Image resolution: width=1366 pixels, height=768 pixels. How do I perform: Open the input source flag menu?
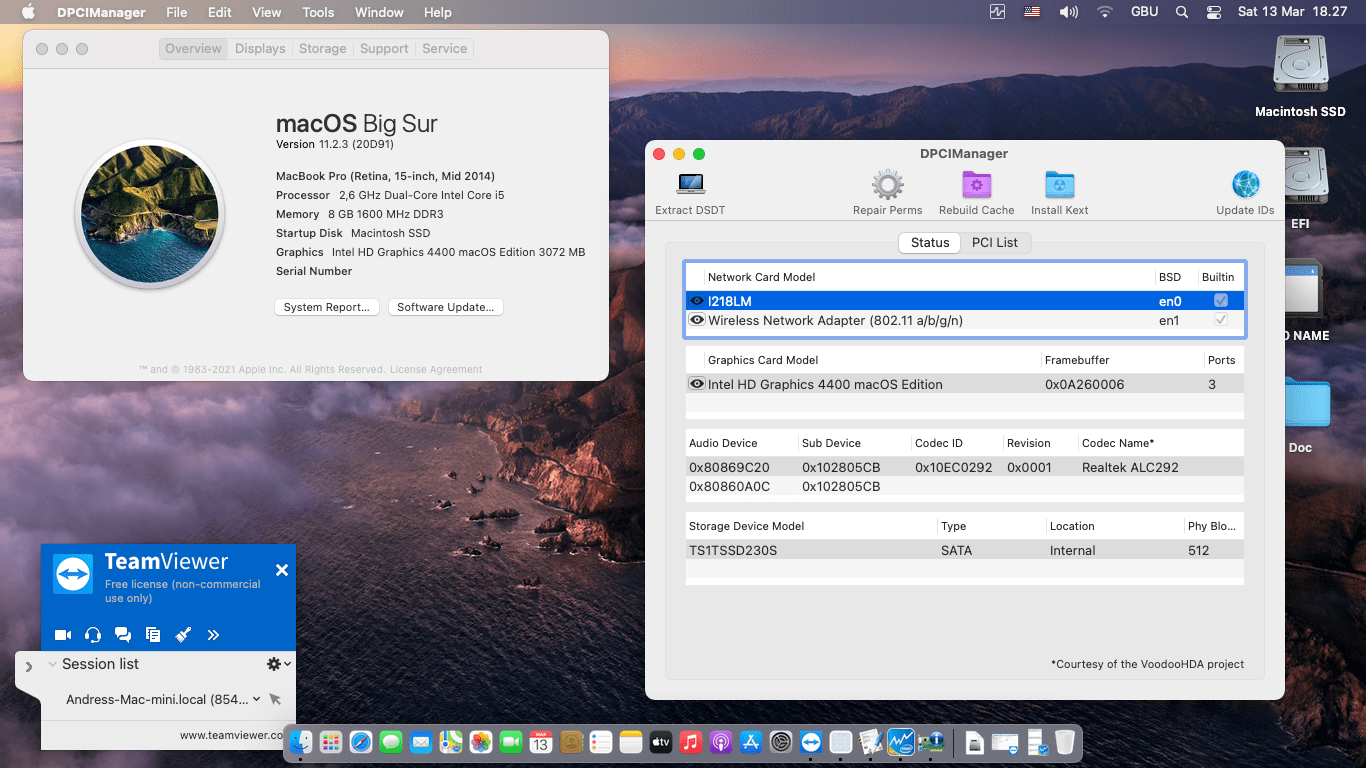tap(1032, 12)
